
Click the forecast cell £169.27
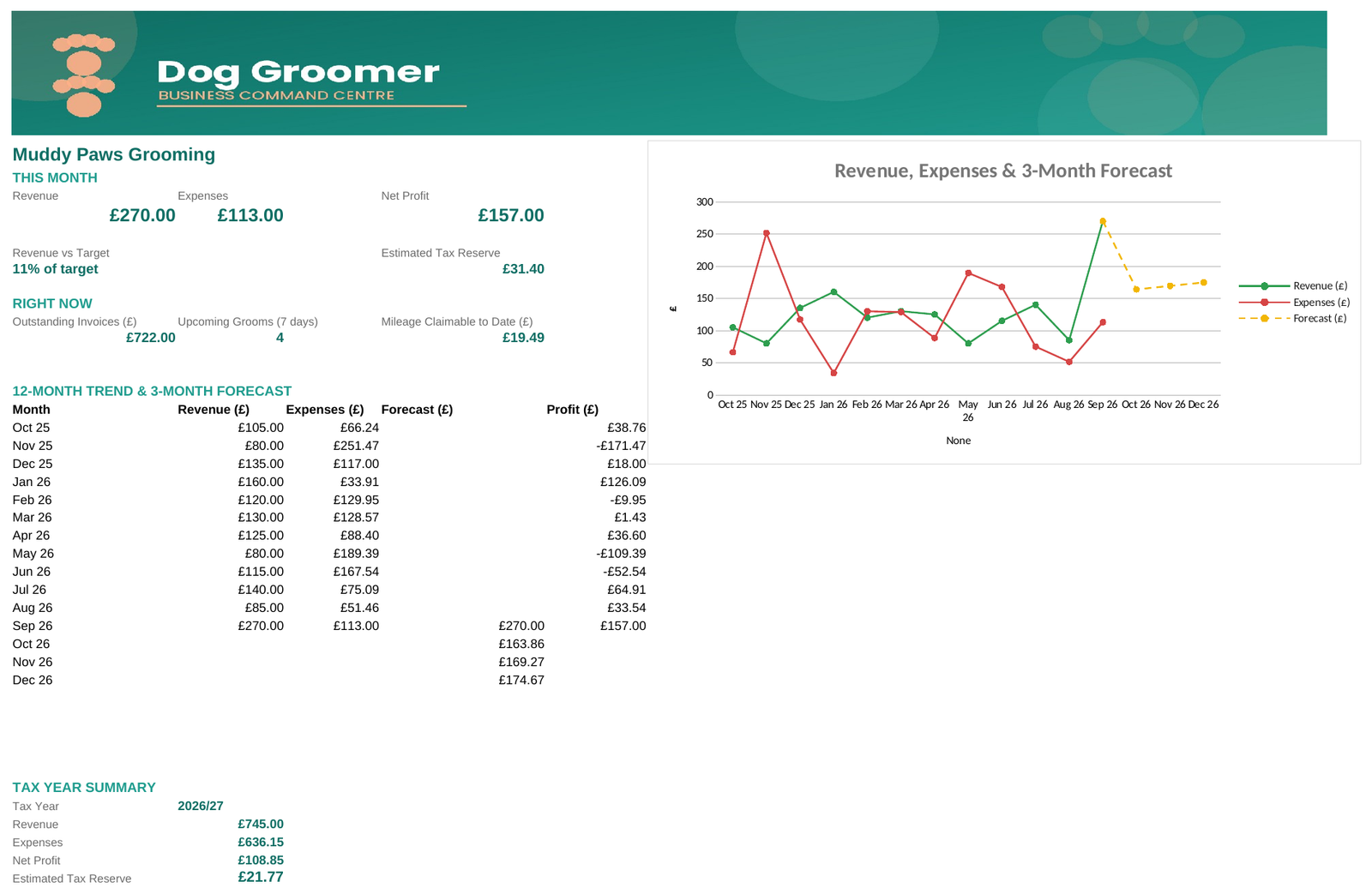click(521, 662)
